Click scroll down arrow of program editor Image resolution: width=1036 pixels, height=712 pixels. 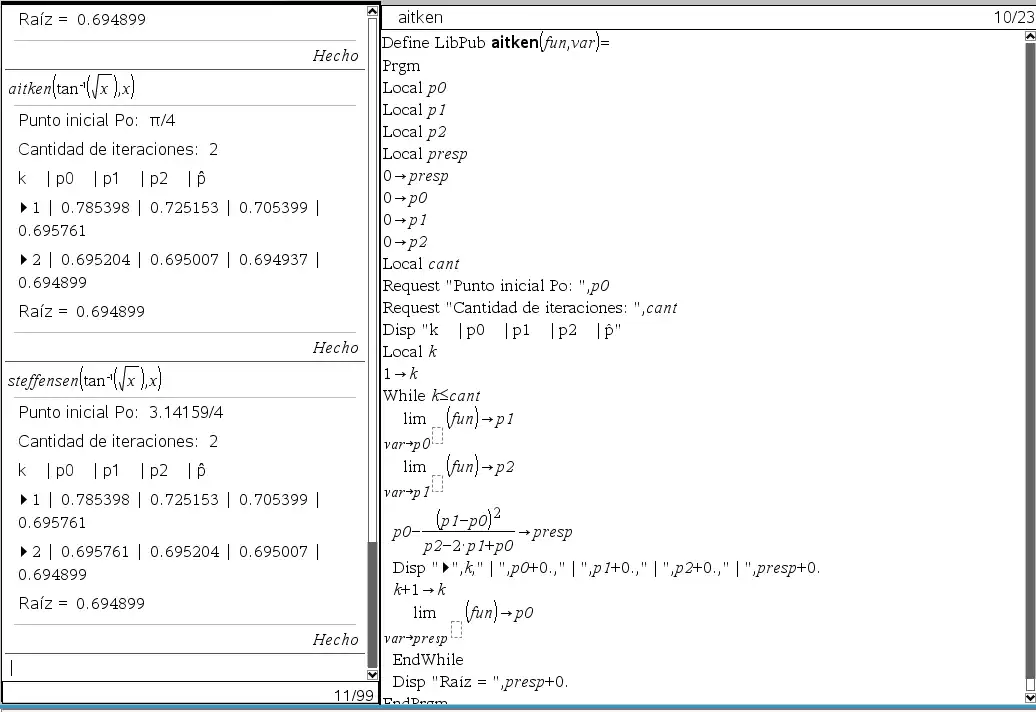pos(1030,698)
